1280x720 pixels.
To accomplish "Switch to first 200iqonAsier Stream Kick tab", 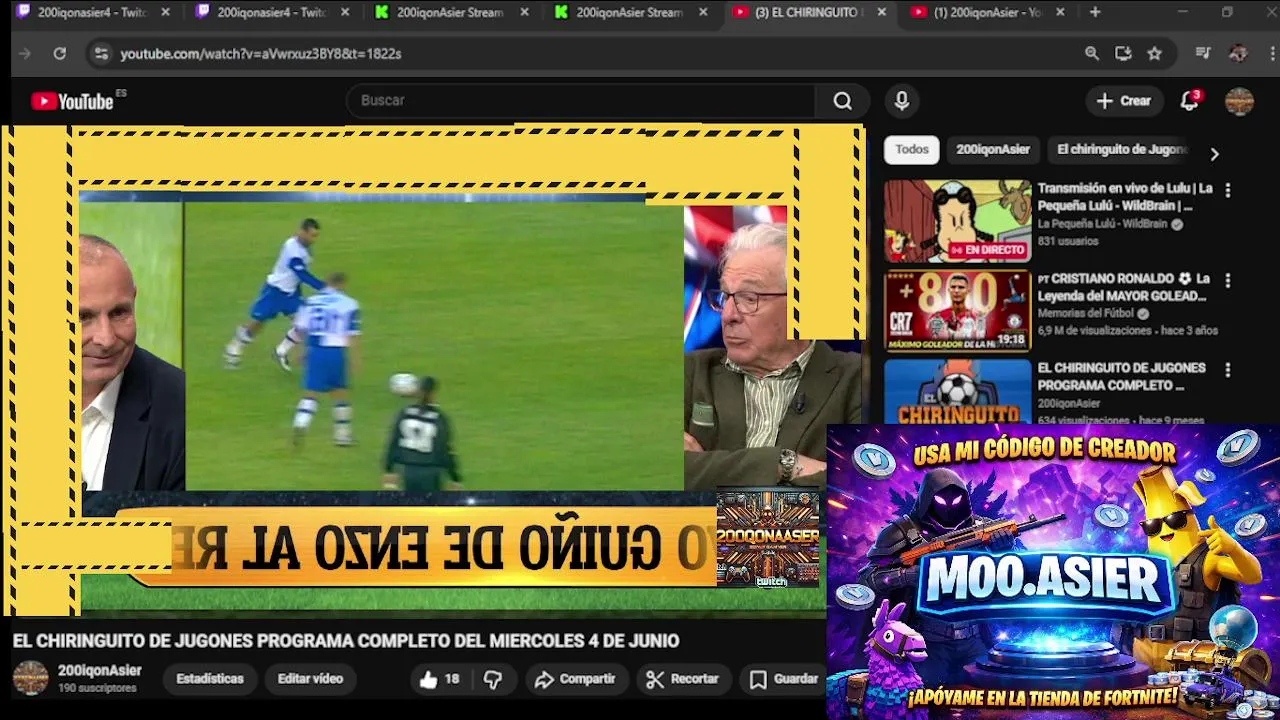I will [x=452, y=13].
